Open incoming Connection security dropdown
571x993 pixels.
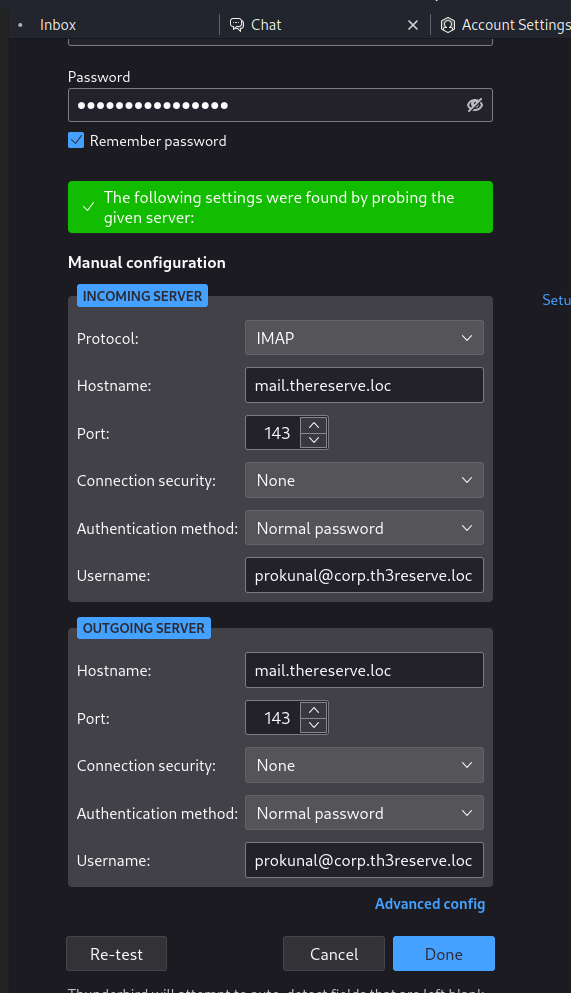364,480
